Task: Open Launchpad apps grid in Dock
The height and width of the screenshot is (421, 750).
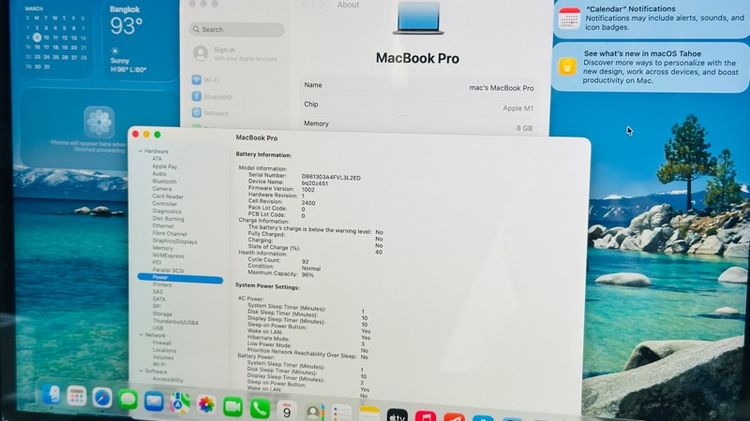Action: 76,396
